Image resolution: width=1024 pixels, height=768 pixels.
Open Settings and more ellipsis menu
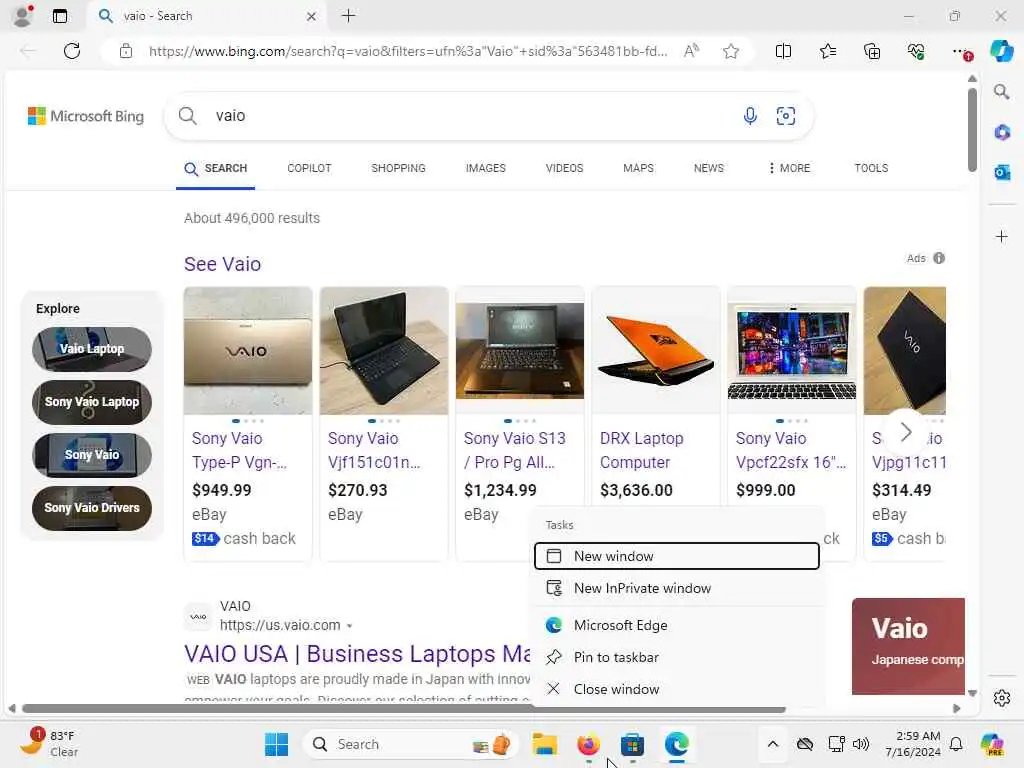961,51
